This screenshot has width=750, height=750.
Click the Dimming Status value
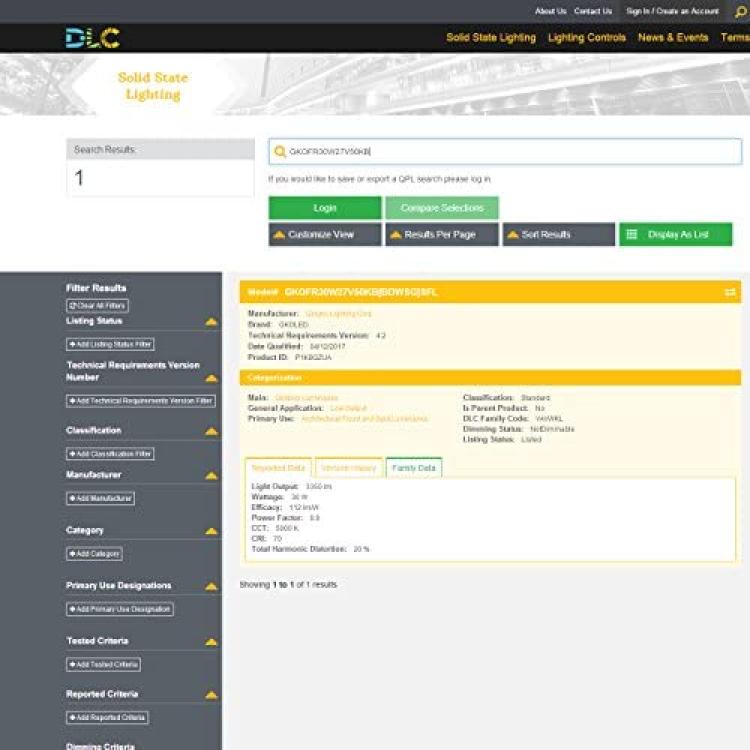pyautogui.click(x=552, y=430)
